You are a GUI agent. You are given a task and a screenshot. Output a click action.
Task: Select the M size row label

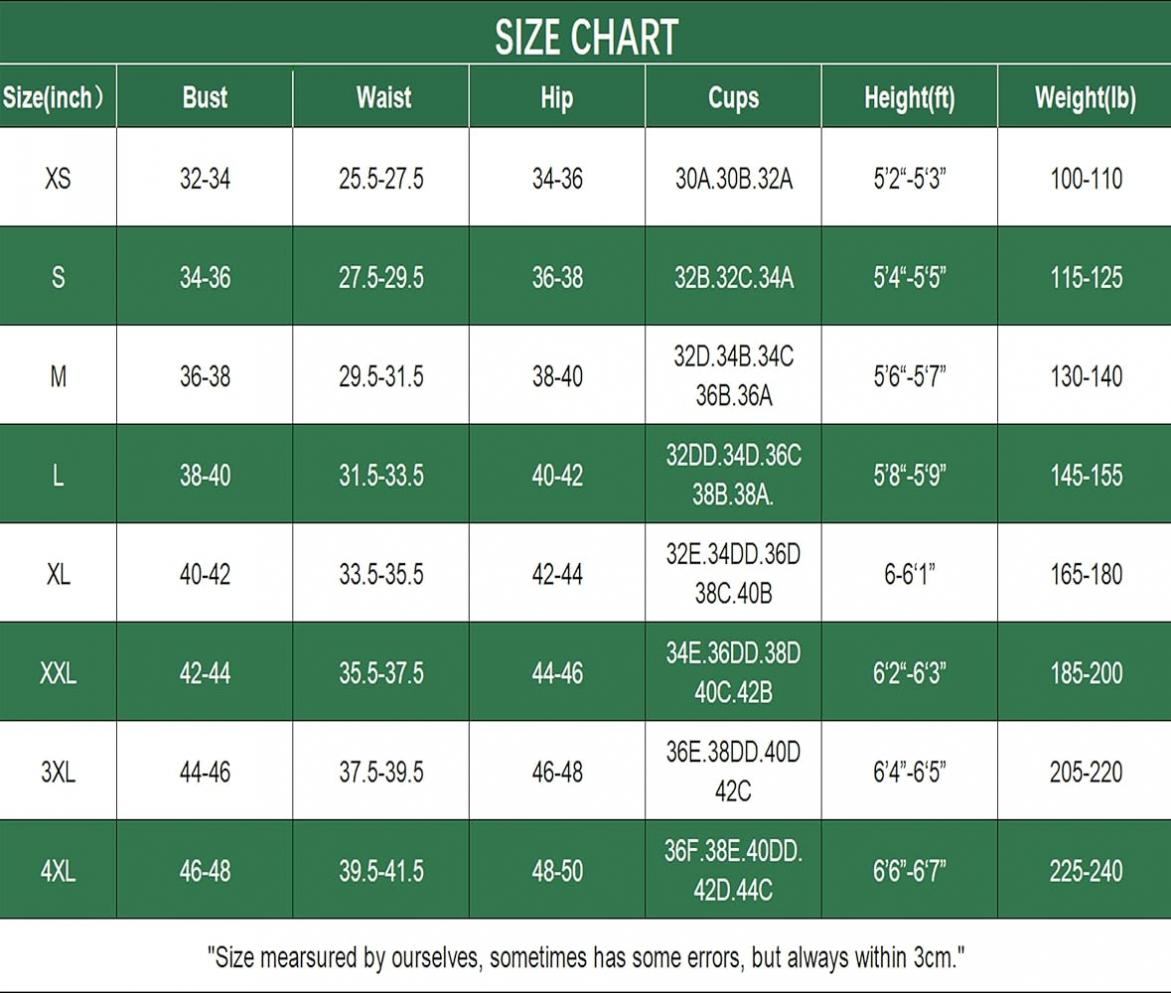tap(58, 376)
